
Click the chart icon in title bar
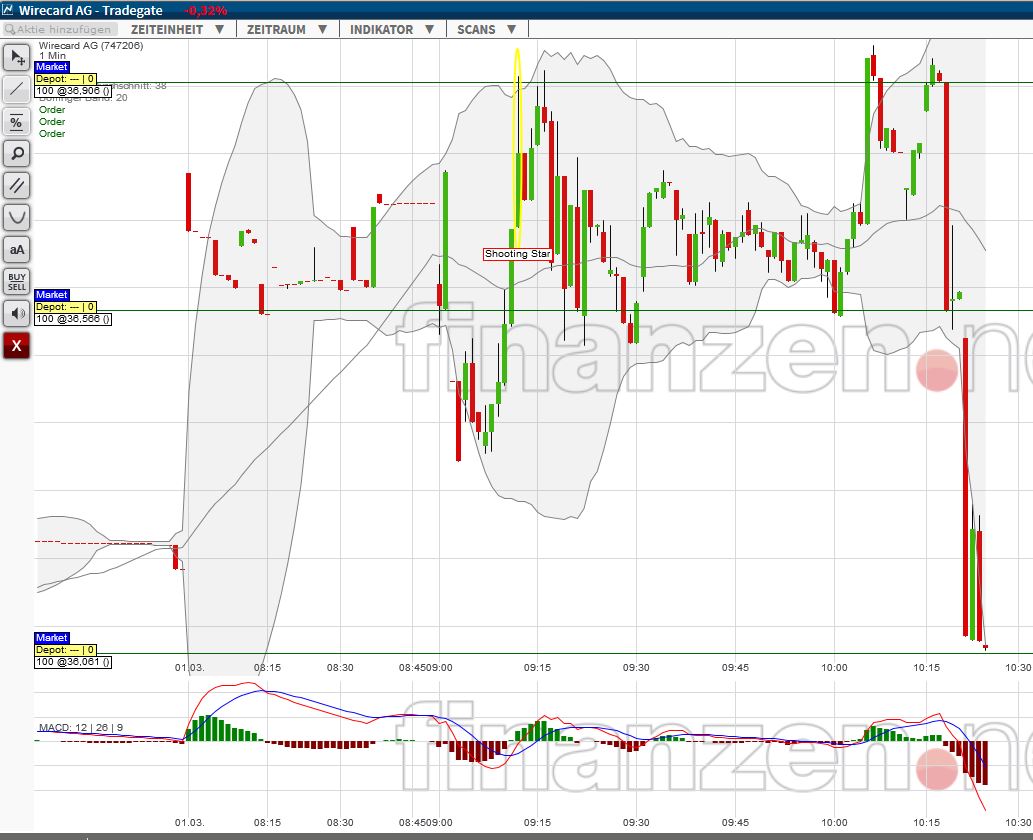click(7, 9)
